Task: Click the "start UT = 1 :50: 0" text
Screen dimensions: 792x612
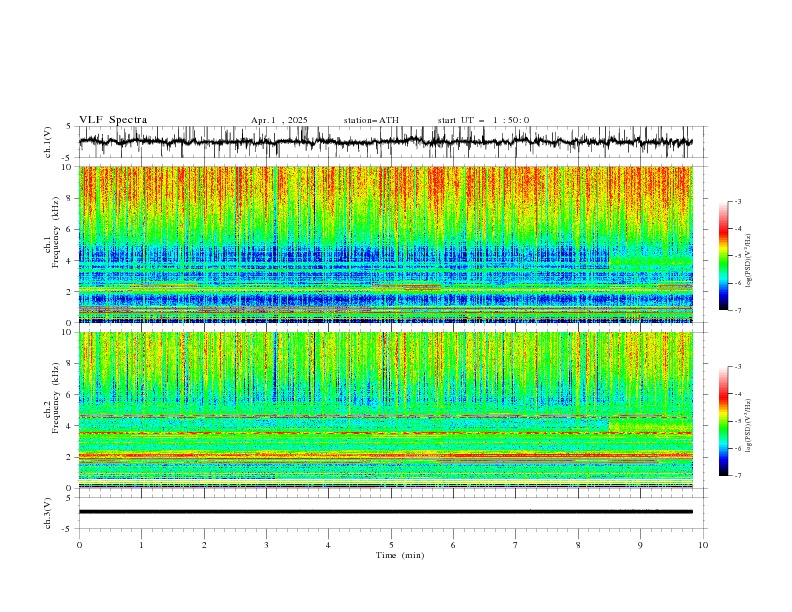Action: (483, 120)
